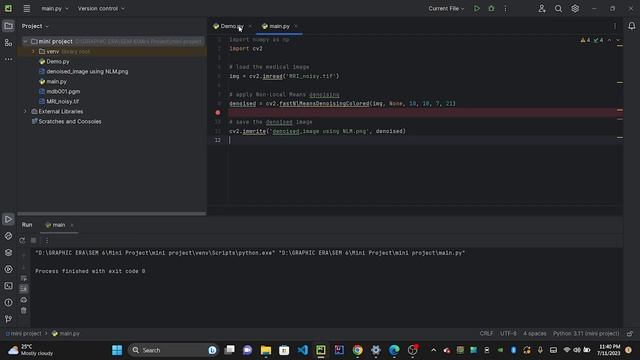
Task: Open Scratches and Consoles node
Action: point(70,121)
